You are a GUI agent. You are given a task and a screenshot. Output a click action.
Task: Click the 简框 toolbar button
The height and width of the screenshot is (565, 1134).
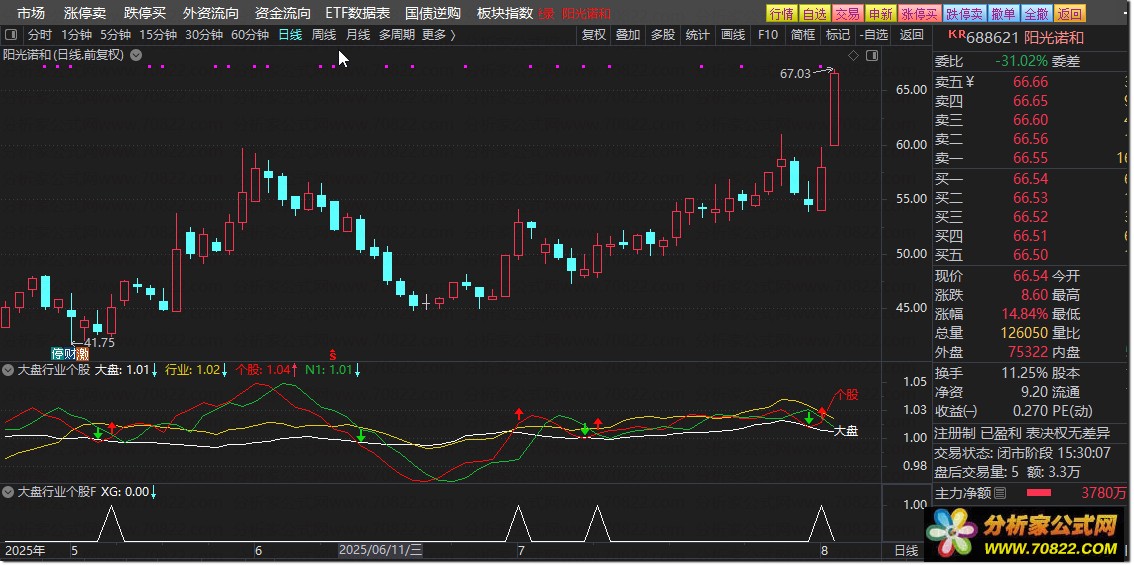coord(803,35)
